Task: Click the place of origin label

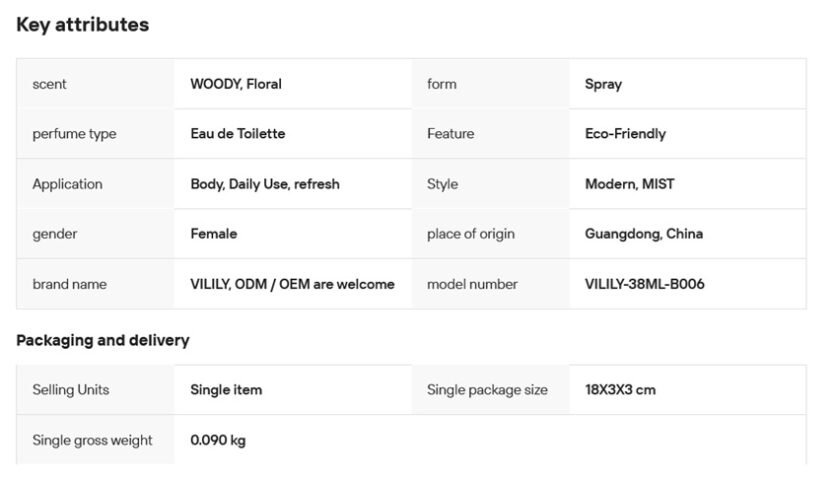Action: (x=471, y=234)
